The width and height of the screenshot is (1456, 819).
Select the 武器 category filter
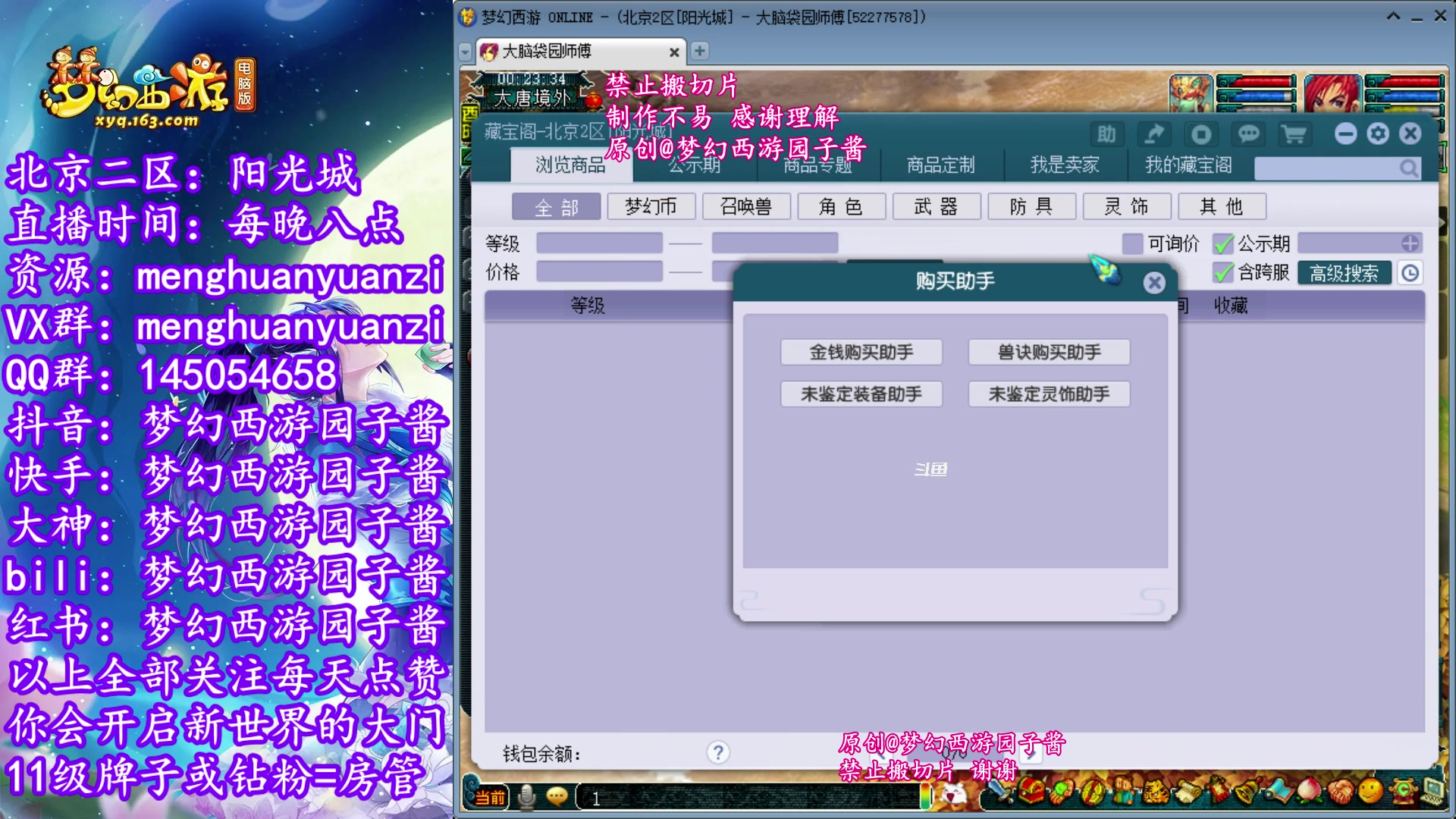click(x=937, y=206)
